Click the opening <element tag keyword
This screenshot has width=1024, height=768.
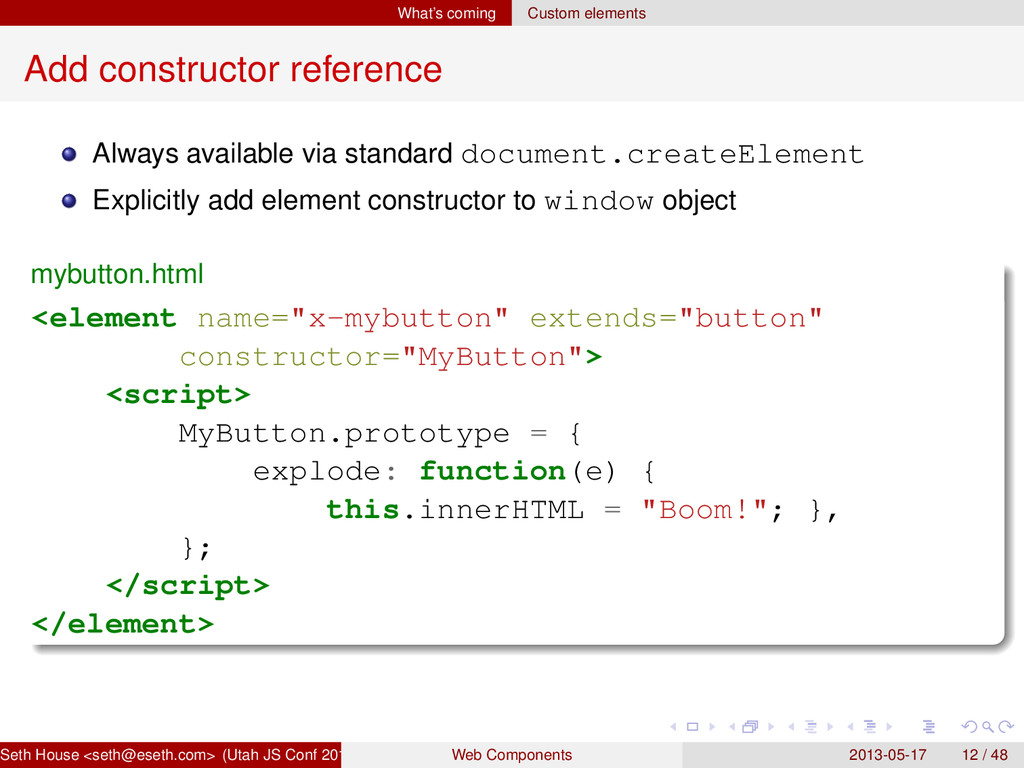pos(104,319)
